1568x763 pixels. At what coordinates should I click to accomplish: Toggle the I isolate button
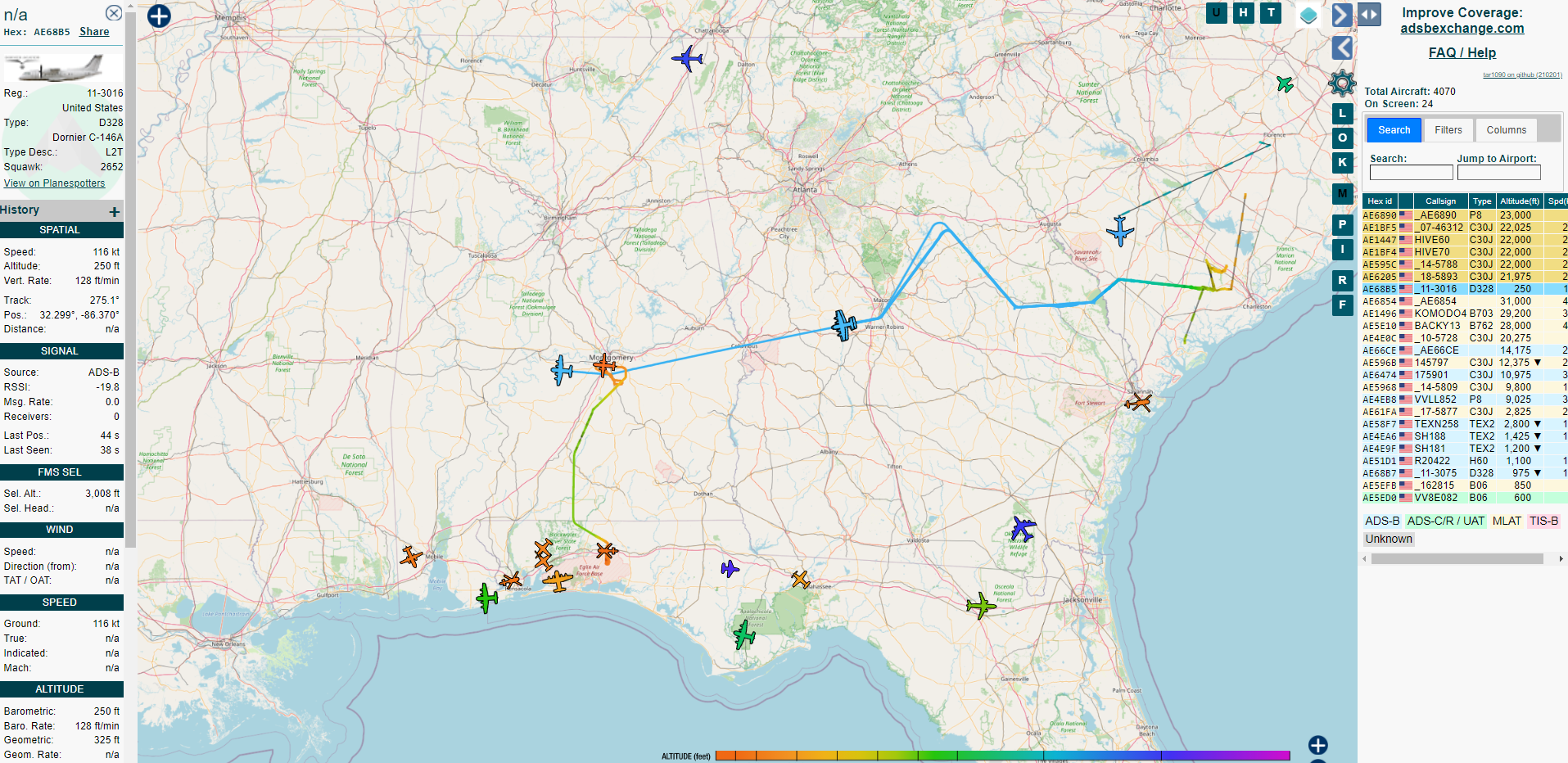point(1342,249)
